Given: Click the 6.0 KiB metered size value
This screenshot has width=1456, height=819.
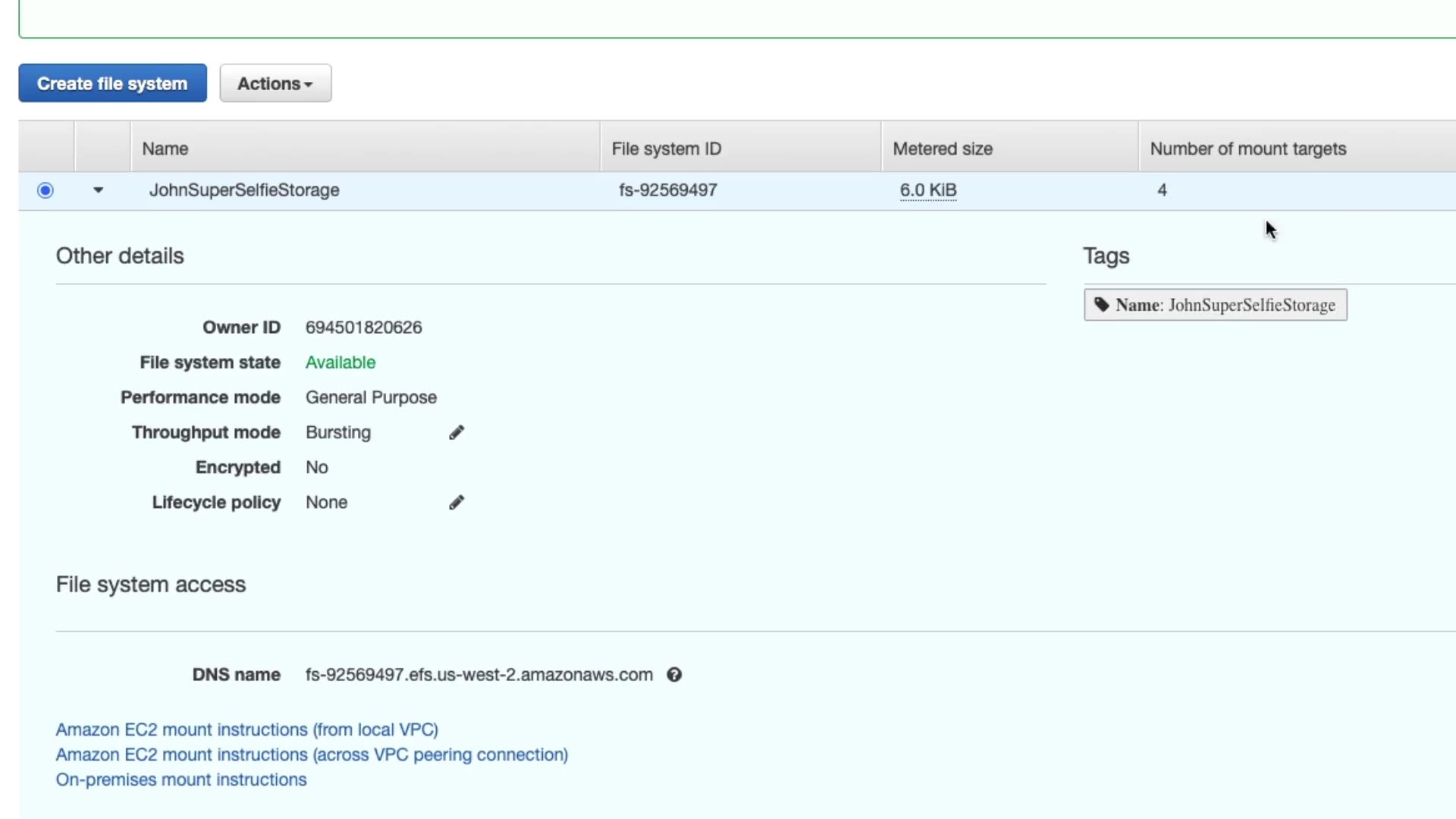Looking at the screenshot, I should pos(928,190).
